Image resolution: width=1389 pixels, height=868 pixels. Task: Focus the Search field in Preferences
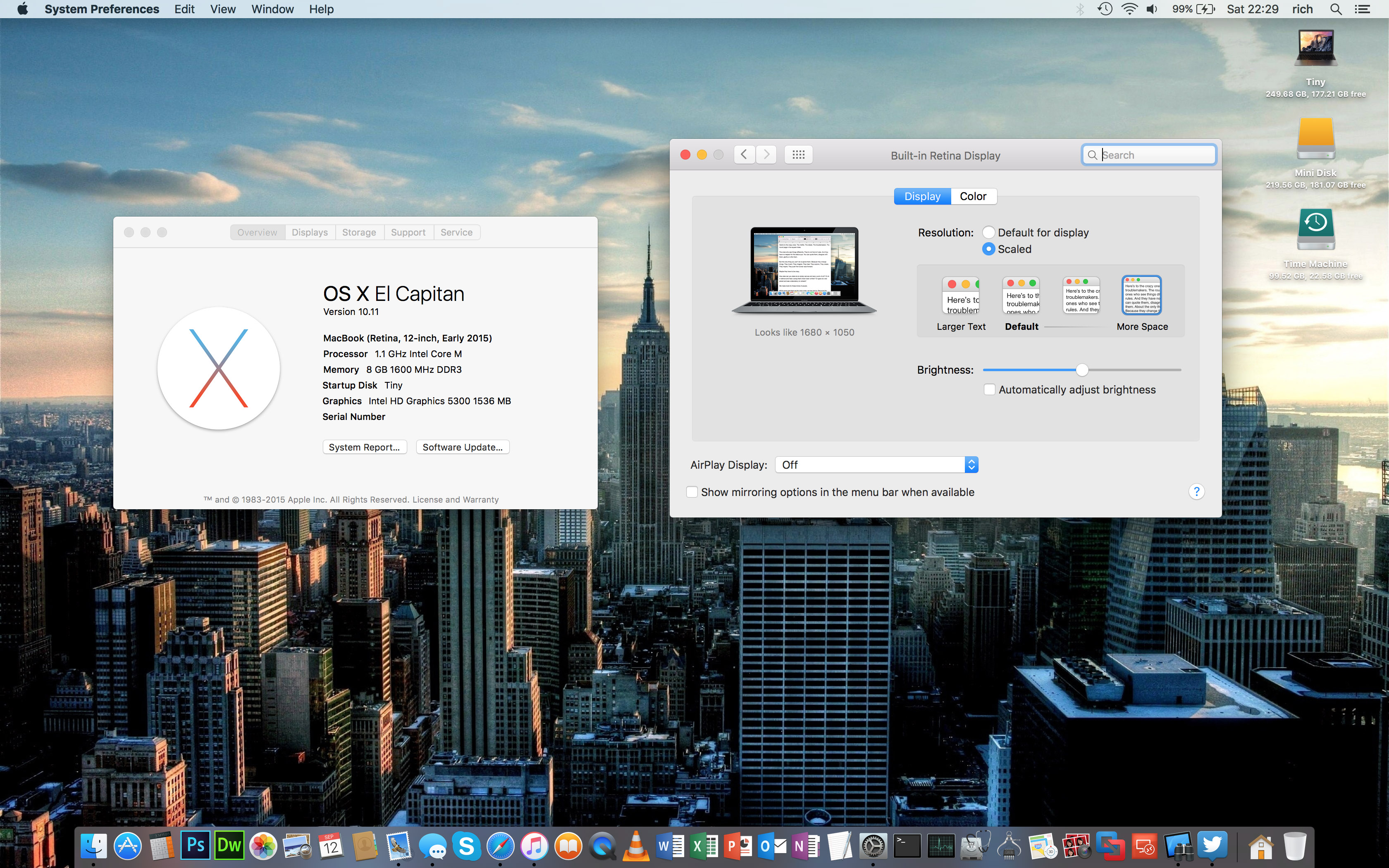pos(1148,155)
